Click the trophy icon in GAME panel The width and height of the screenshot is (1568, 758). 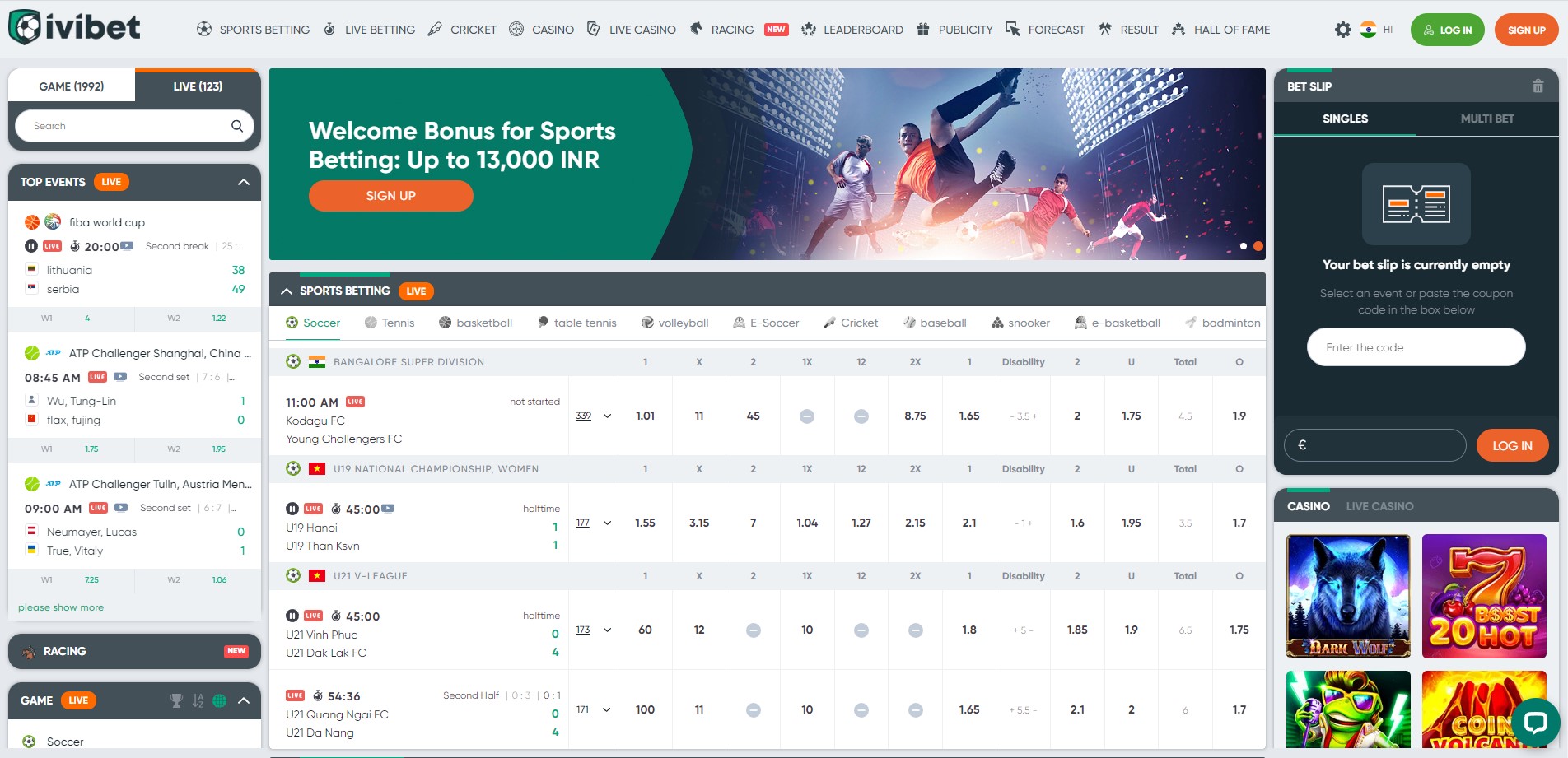click(176, 700)
